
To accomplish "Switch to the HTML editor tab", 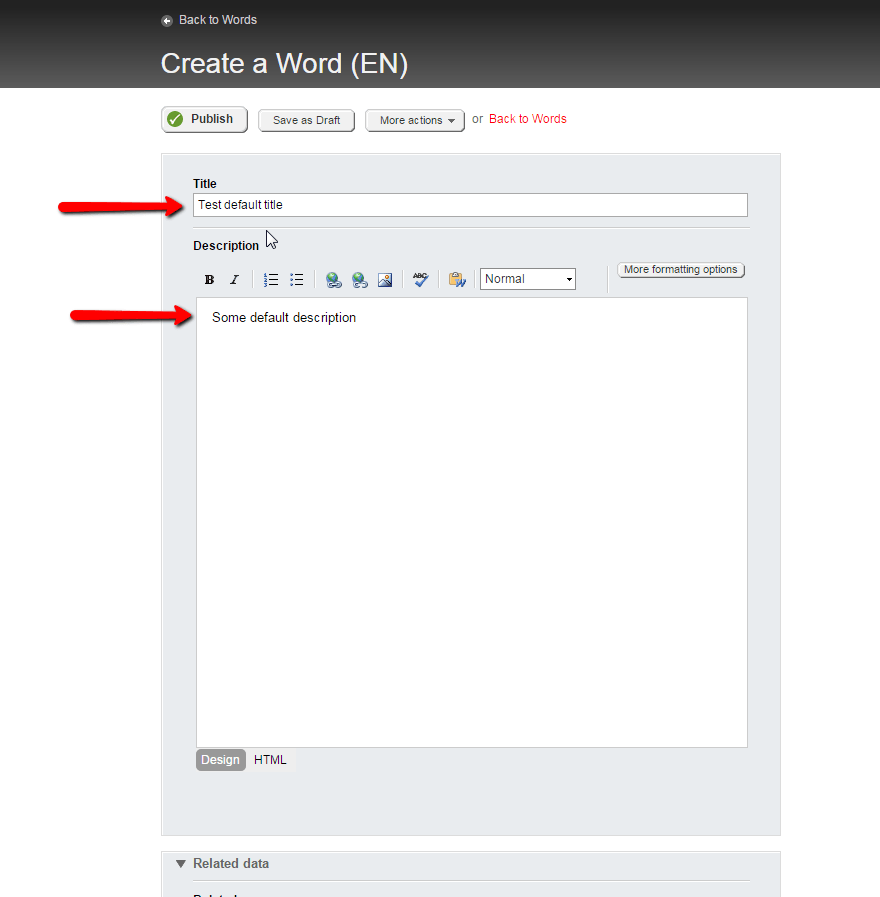I will pos(270,760).
